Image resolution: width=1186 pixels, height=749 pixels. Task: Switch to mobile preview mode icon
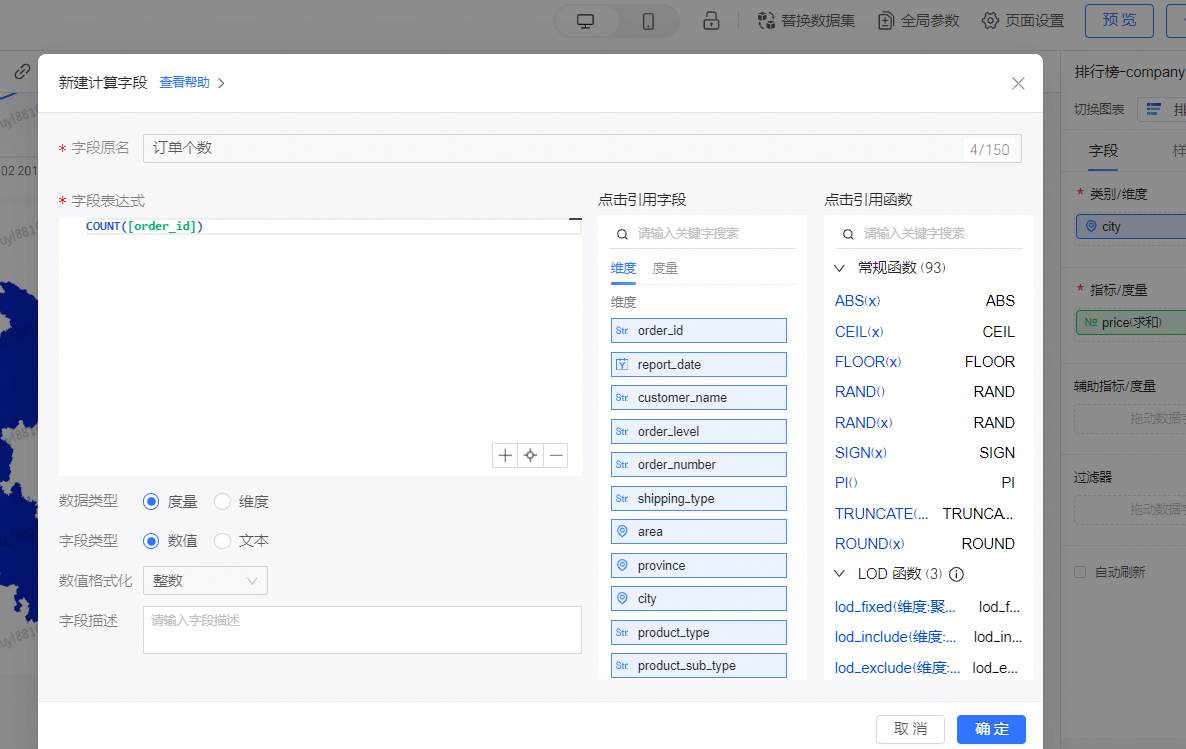pos(648,21)
